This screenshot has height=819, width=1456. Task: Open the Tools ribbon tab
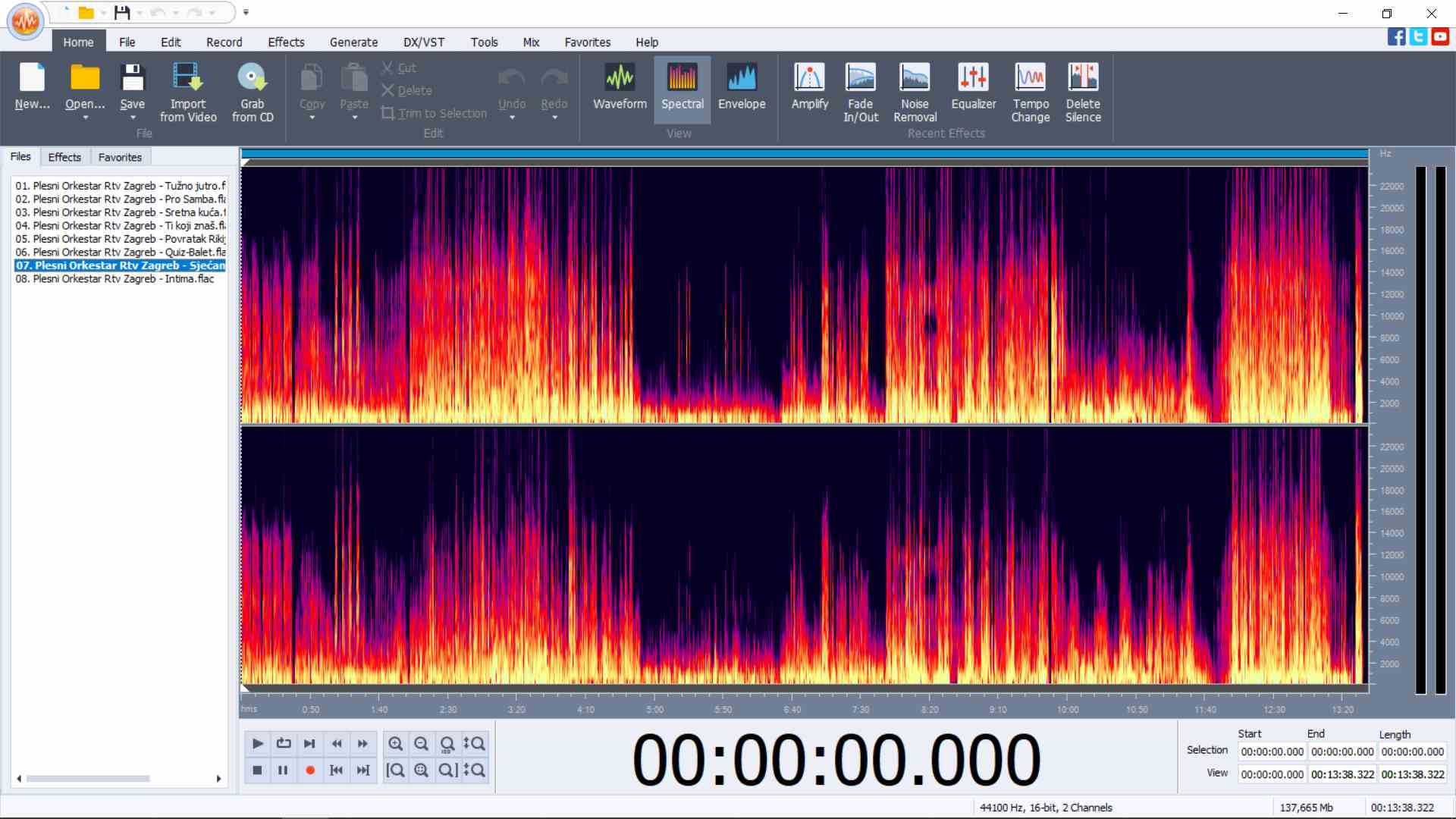coord(484,42)
